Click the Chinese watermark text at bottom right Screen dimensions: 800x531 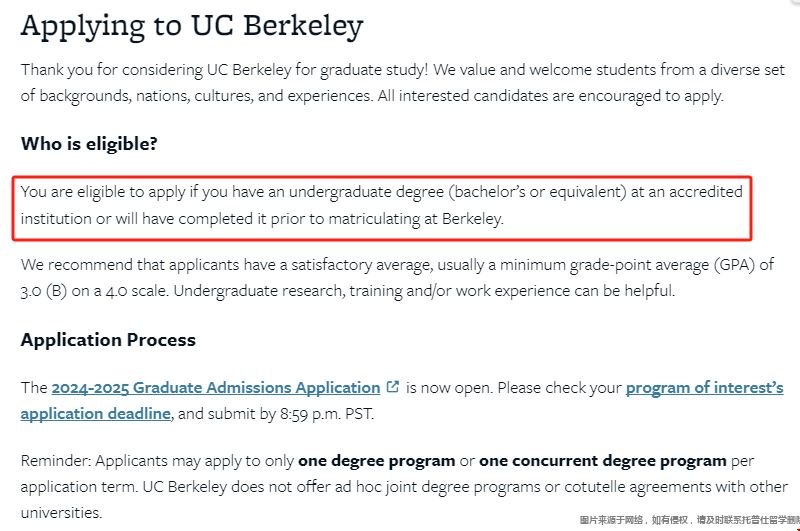(x=689, y=520)
